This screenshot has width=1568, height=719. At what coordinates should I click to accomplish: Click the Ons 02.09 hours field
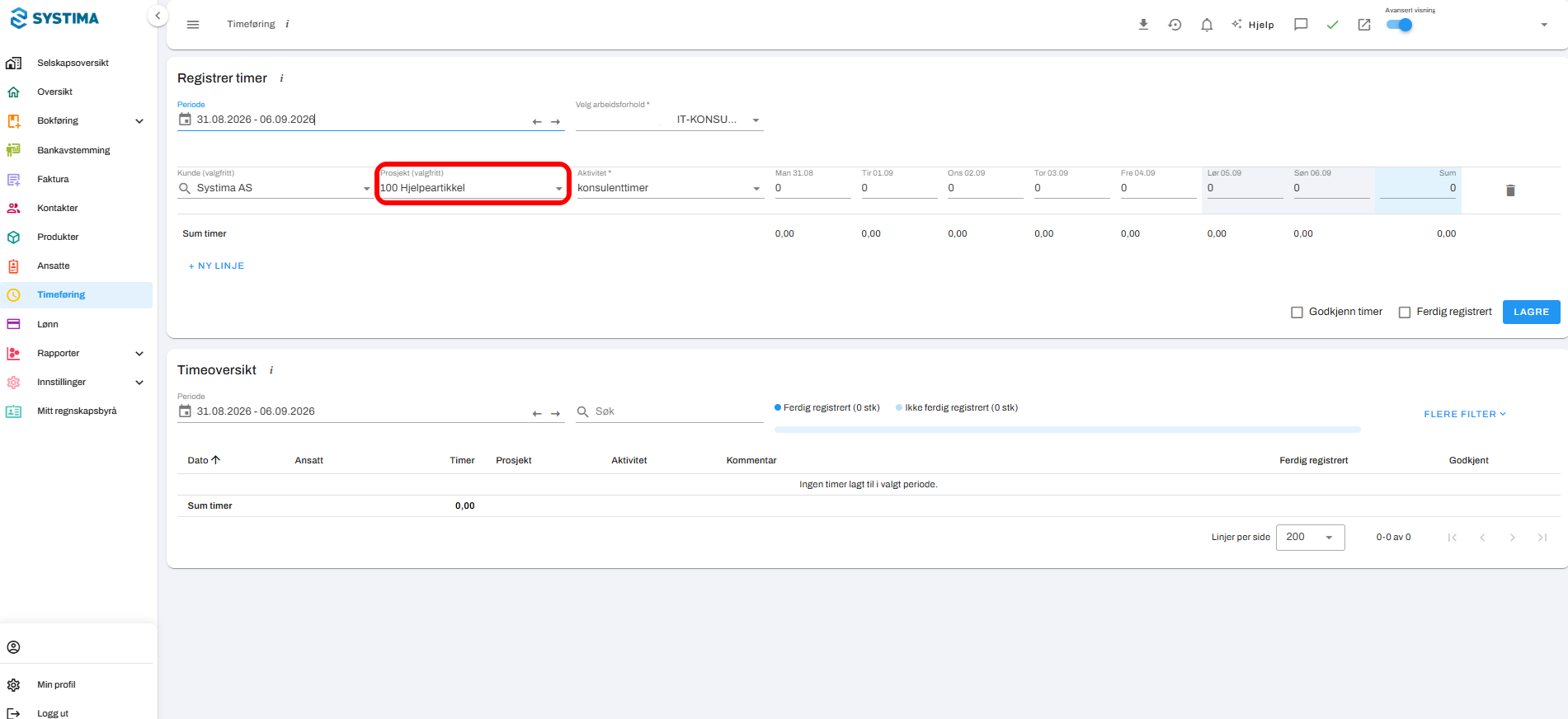point(985,188)
